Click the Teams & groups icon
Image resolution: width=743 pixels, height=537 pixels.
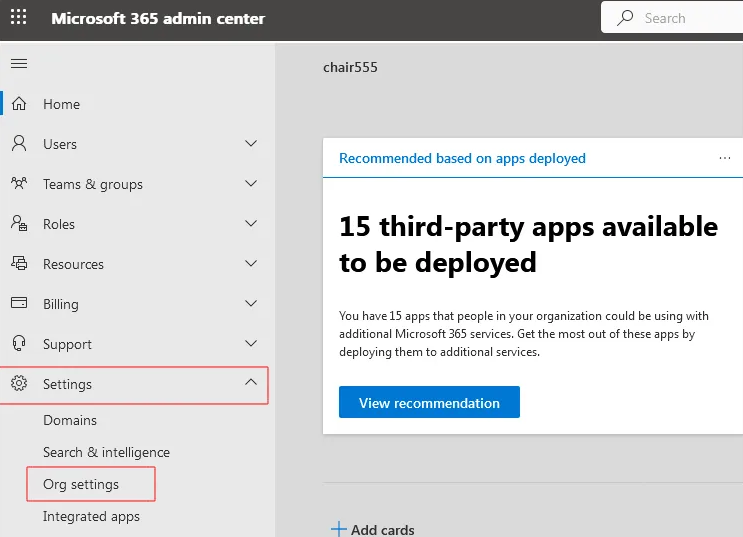click(x=19, y=184)
